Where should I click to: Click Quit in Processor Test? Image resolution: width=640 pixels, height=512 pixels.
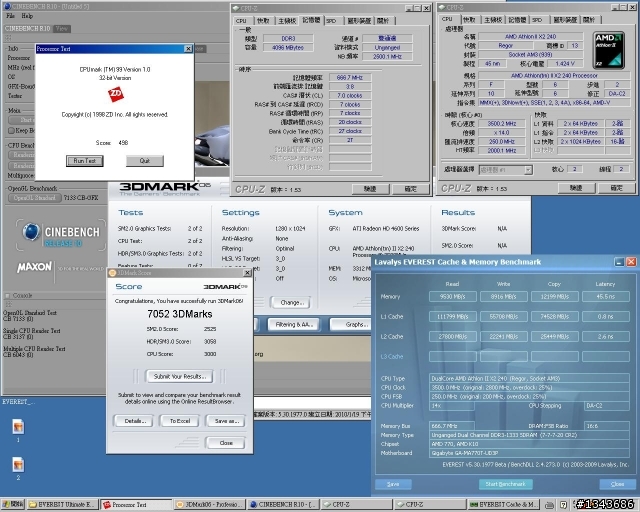click(x=145, y=161)
